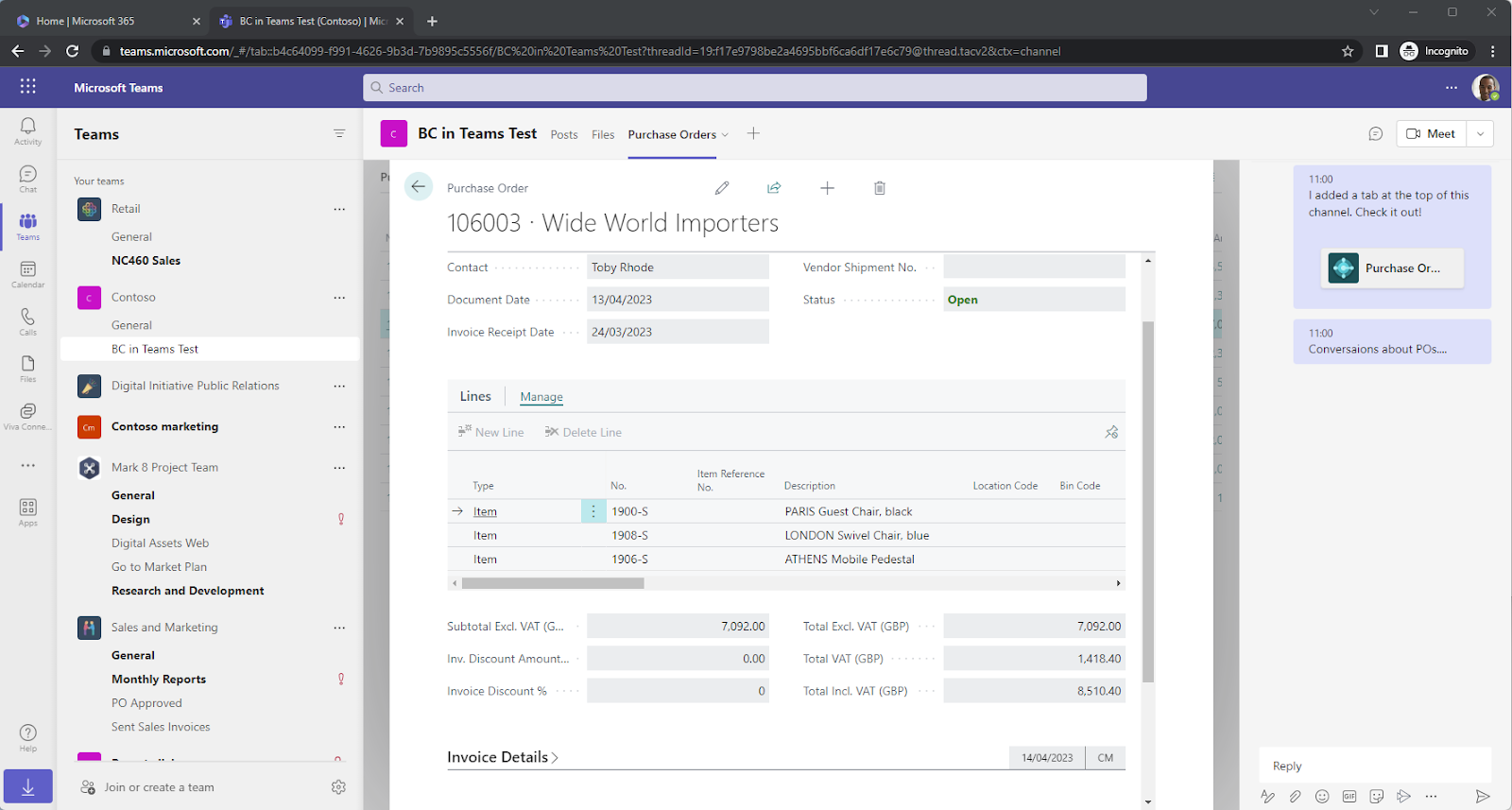
Task: Open the Viva Connections app
Action: pos(27,416)
